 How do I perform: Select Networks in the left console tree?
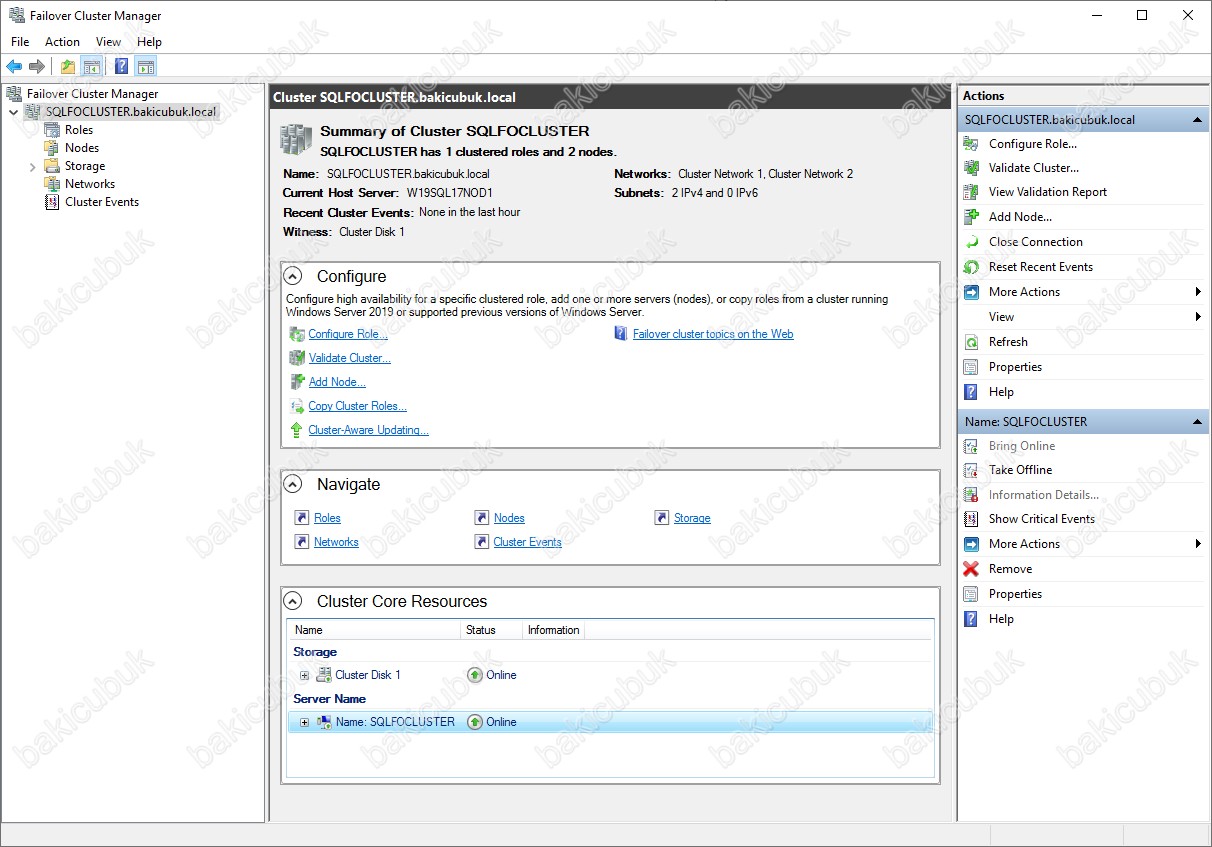pyautogui.click(x=90, y=184)
